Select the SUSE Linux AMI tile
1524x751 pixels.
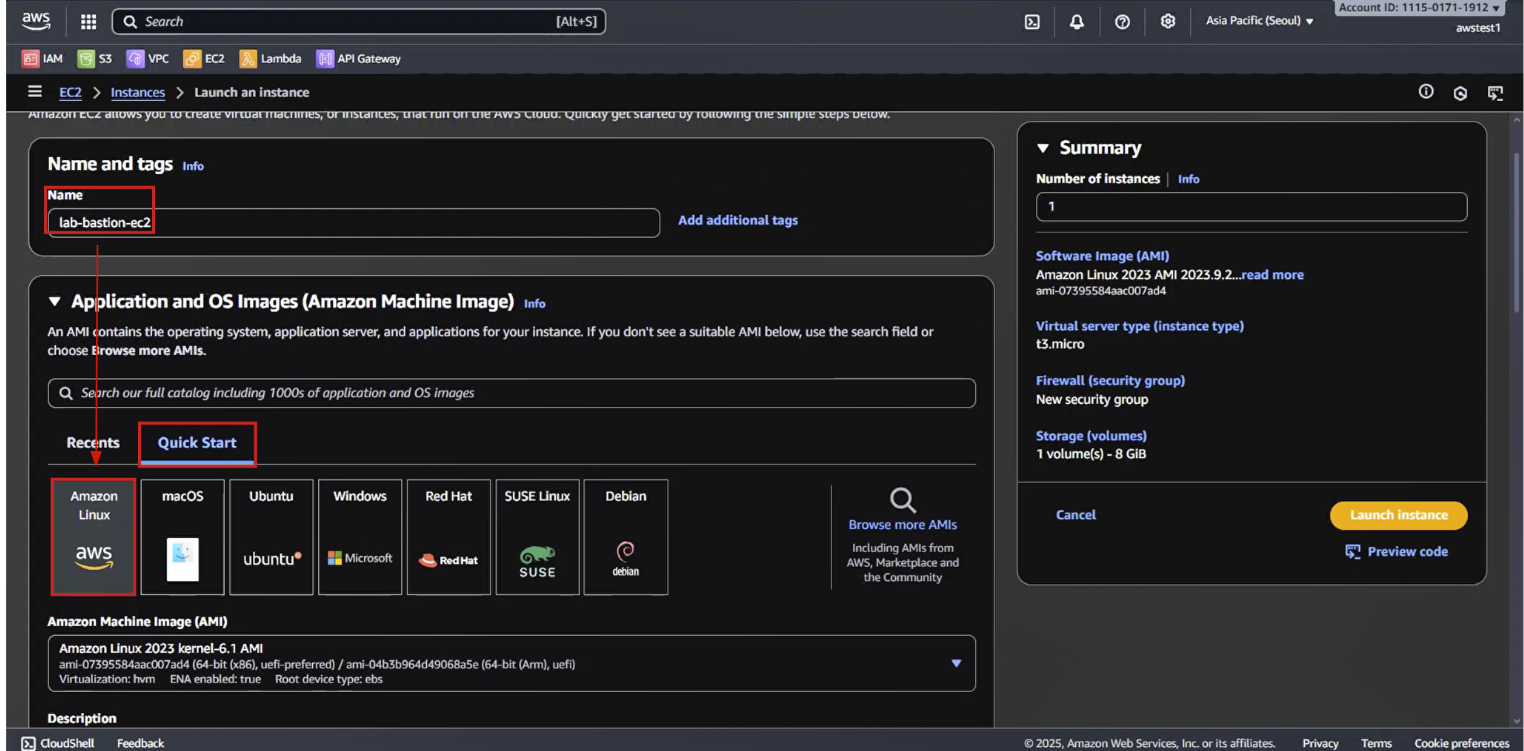click(x=537, y=537)
